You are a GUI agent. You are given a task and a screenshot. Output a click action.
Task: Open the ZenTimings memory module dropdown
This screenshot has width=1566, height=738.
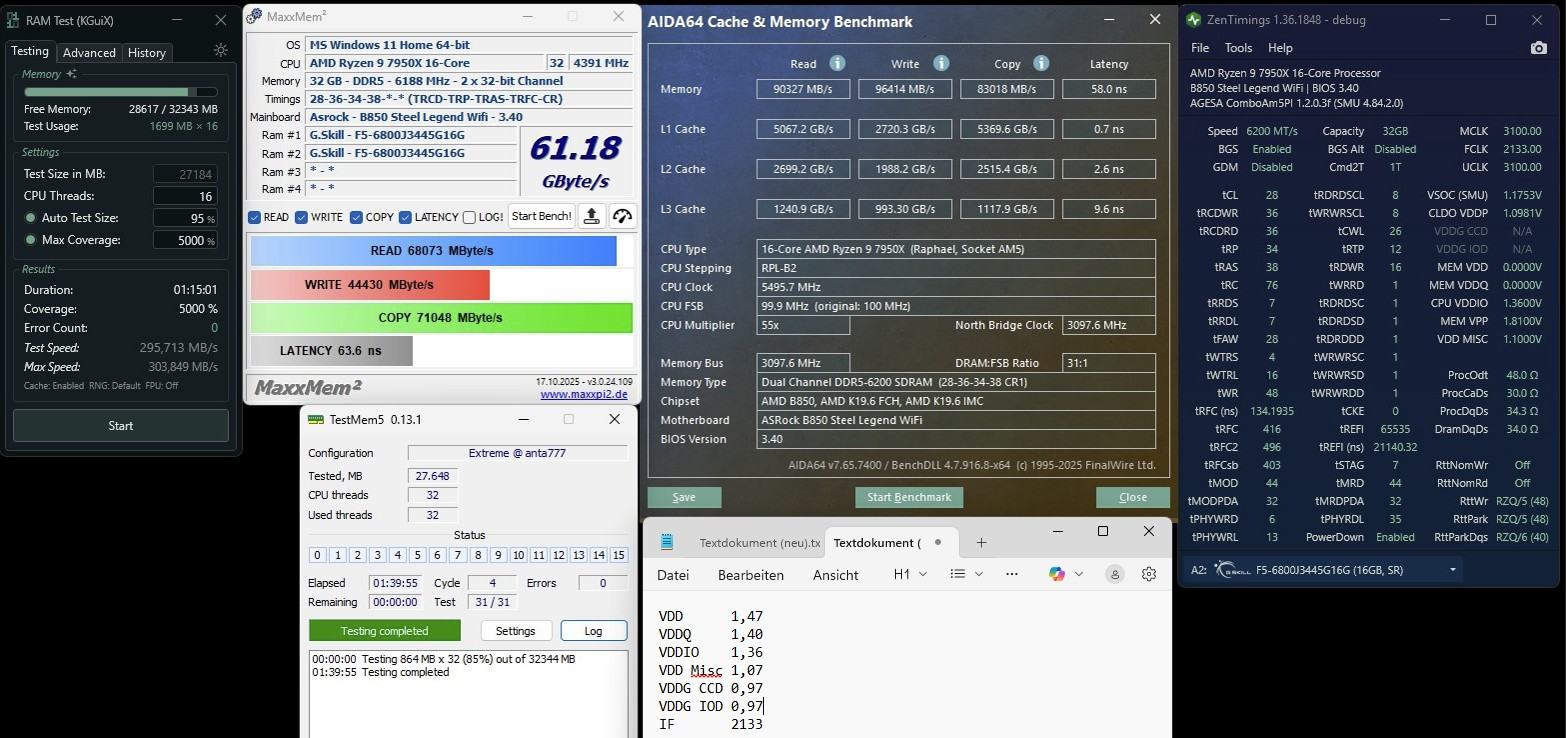1452,569
